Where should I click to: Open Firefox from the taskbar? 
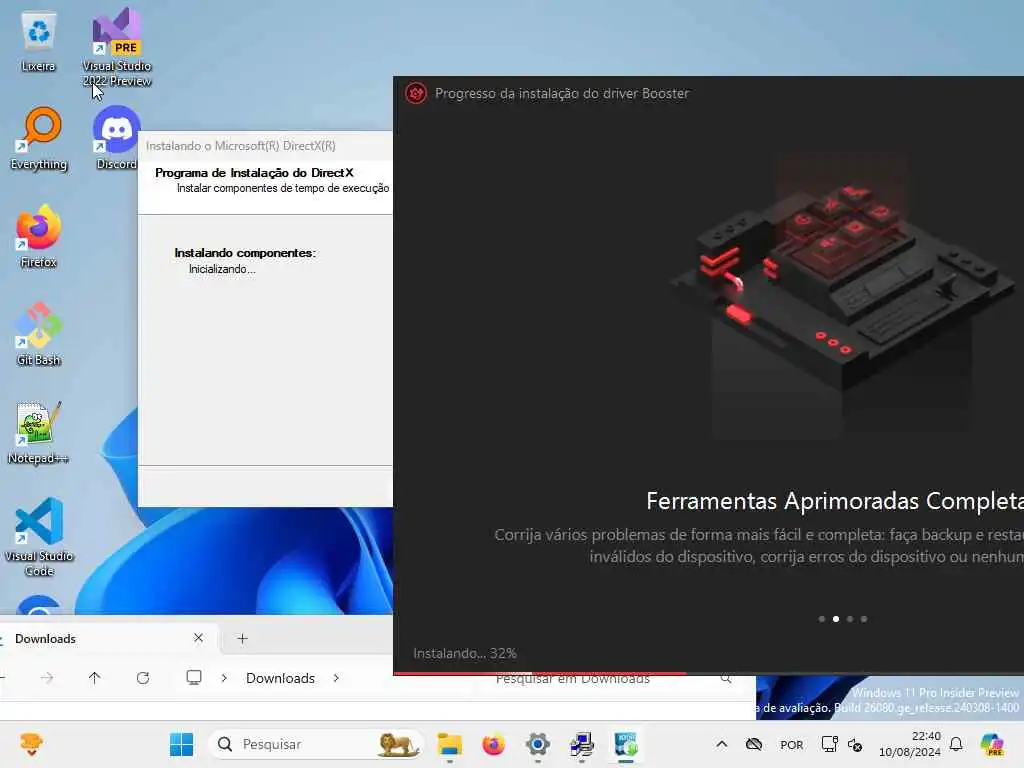click(x=494, y=744)
